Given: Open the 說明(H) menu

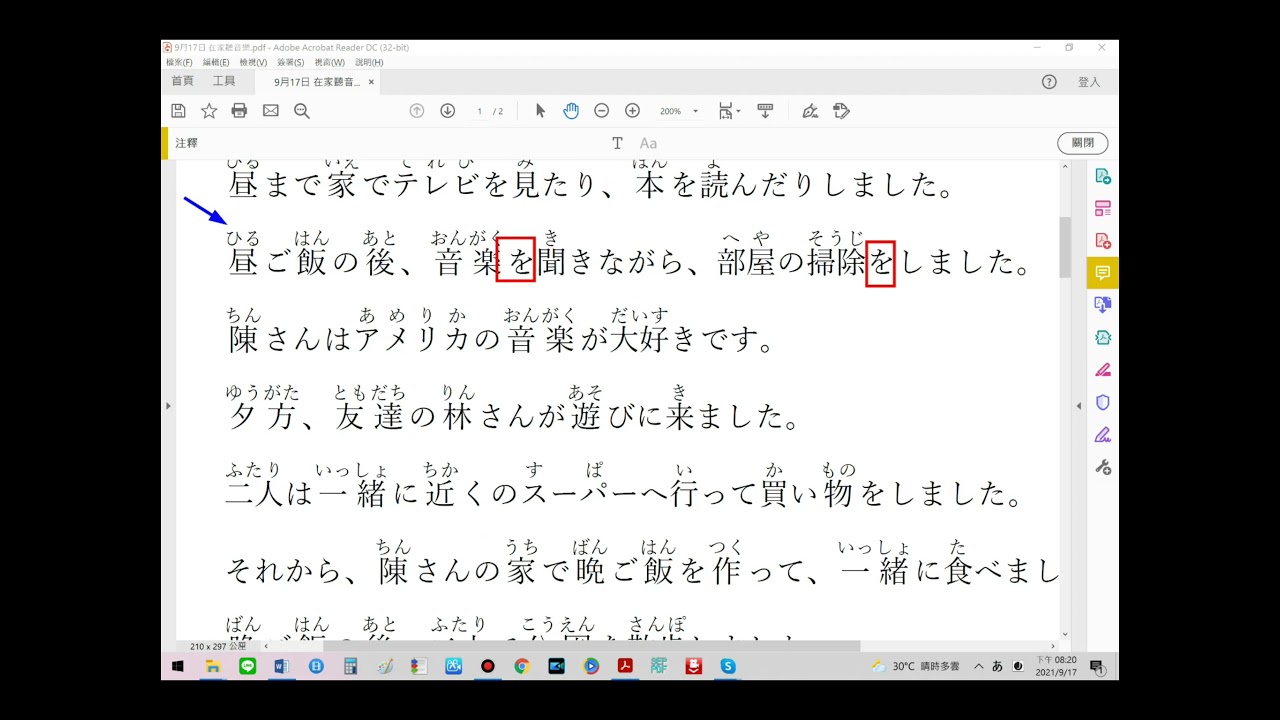Looking at the screenshot, I should click(369, 62).
